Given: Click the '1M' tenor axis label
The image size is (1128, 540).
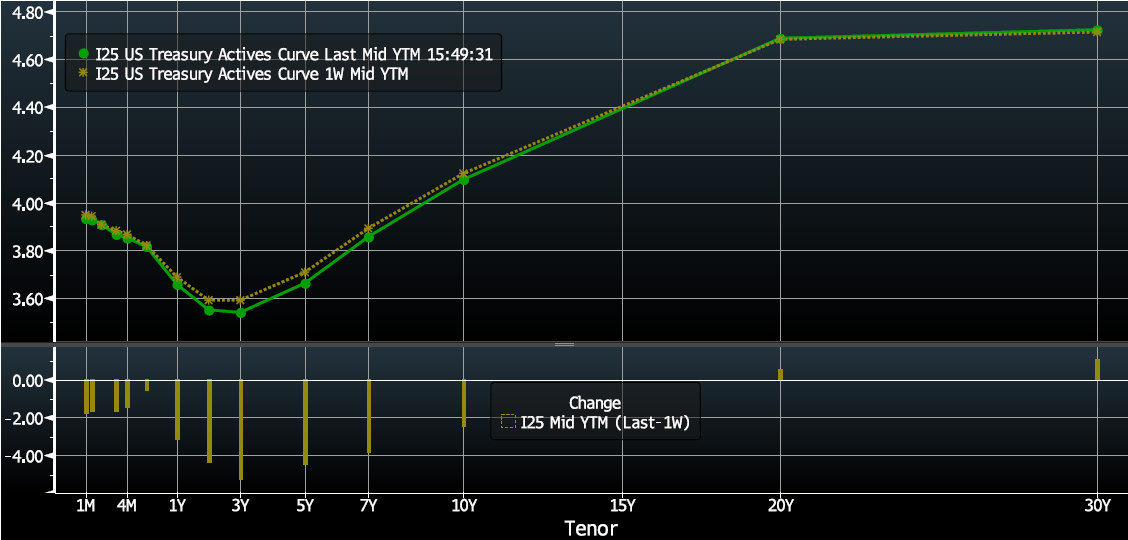Looking at the screenshot, I should [x=86, y=505].
